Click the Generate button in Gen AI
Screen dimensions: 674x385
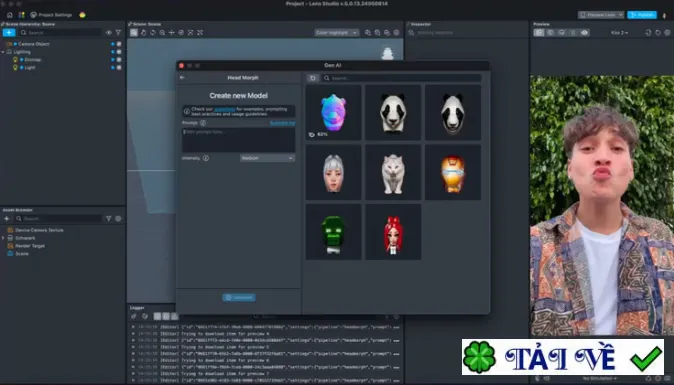pos(239,297)
